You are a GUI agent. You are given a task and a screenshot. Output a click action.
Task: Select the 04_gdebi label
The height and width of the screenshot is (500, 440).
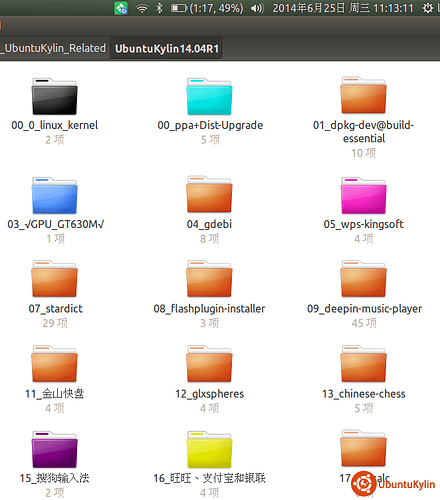(209, 224)
